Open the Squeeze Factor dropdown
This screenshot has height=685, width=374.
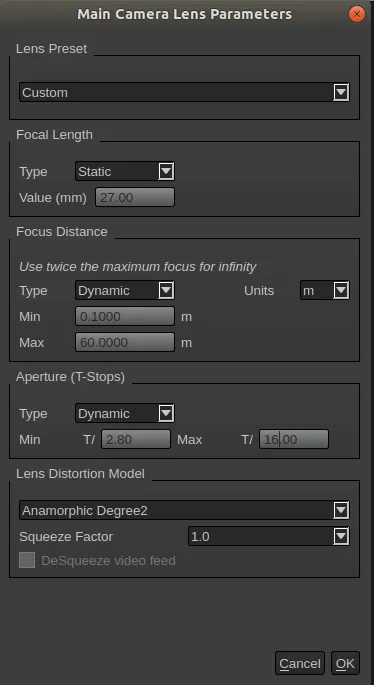point(269,536)
